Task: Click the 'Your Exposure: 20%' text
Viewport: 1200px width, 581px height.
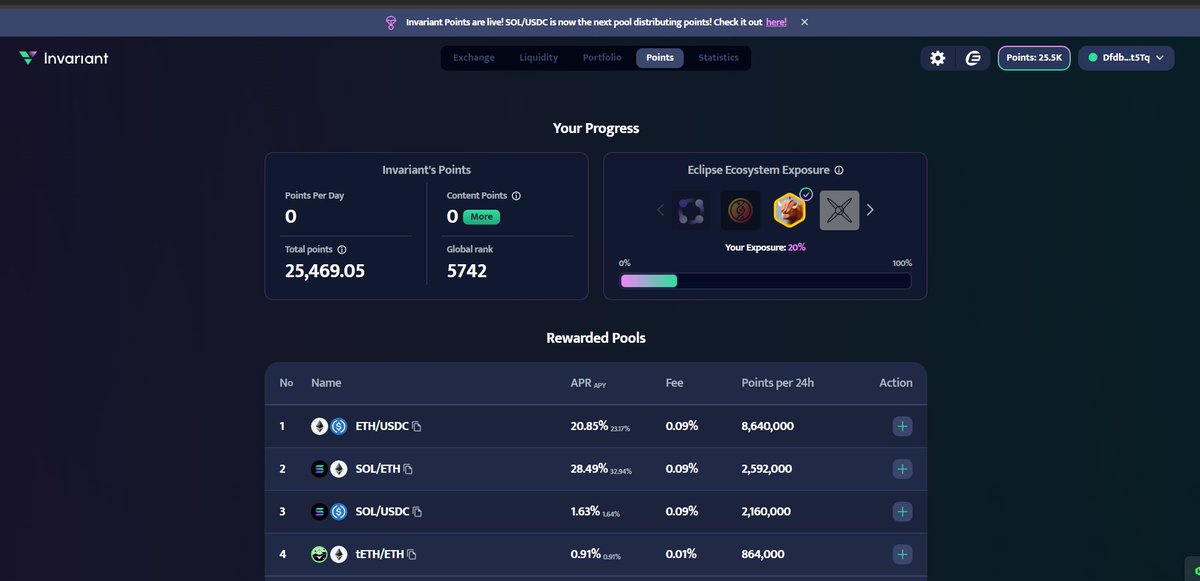Action: (765, 247)
